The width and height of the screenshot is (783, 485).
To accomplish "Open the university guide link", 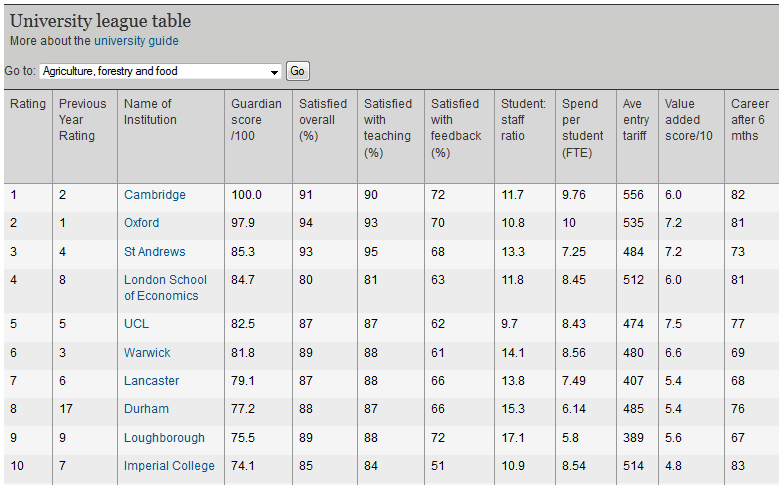I will tap(136, 41).
